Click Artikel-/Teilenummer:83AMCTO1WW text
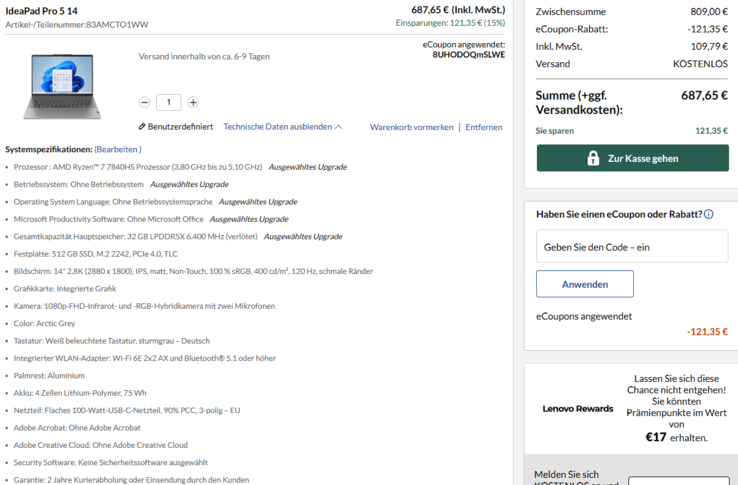 pos(77,24)
